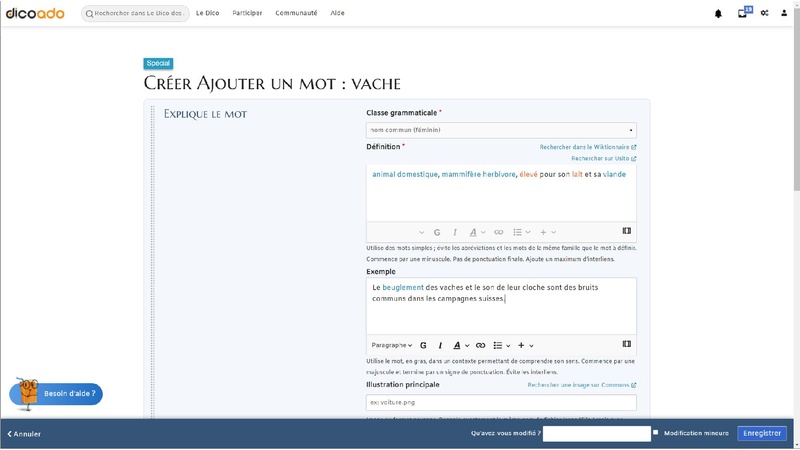Screen dimensions: 800x450
Task: Open the Participer menu
Action: coord(247,13)
